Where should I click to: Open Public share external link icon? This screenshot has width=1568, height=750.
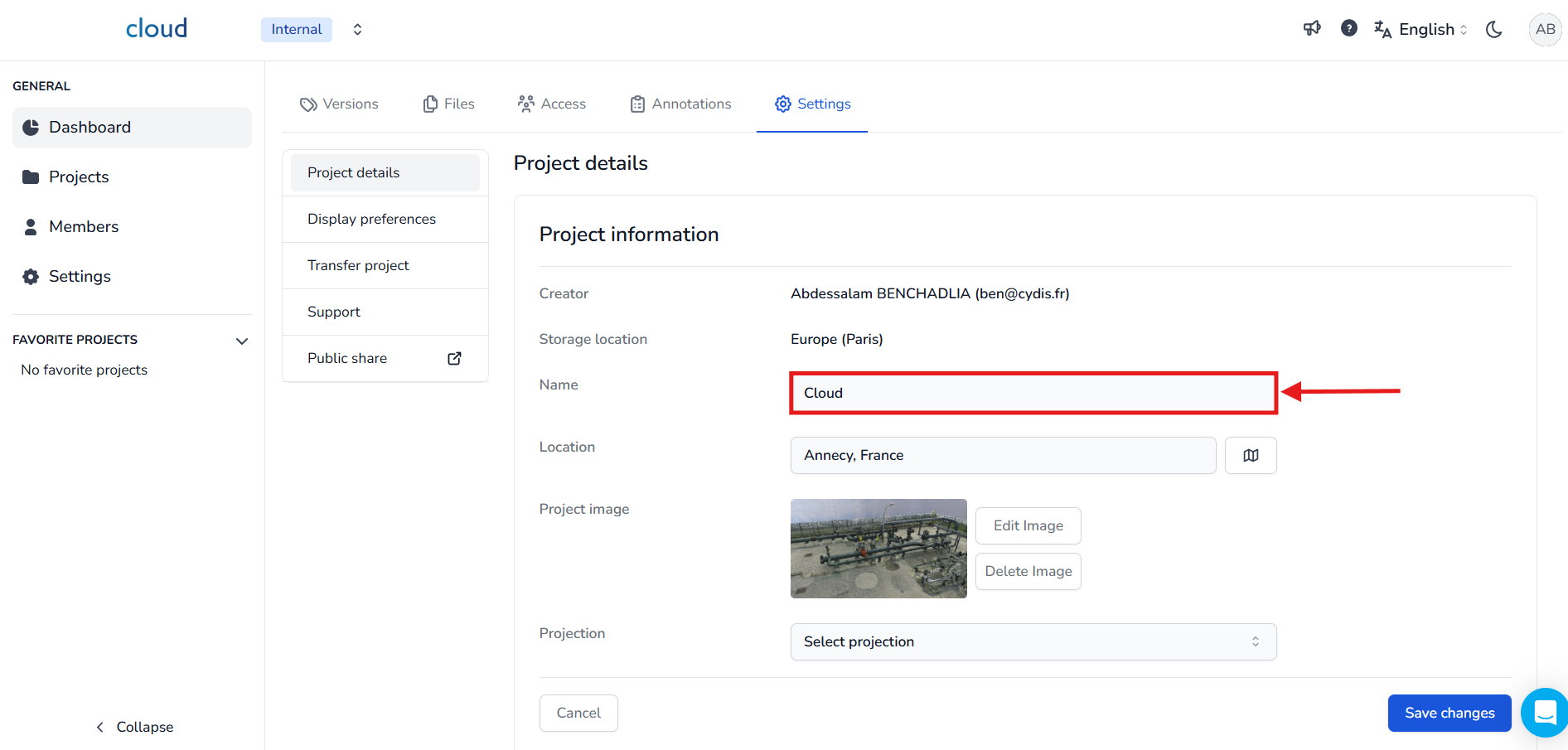tap(454, 359)
